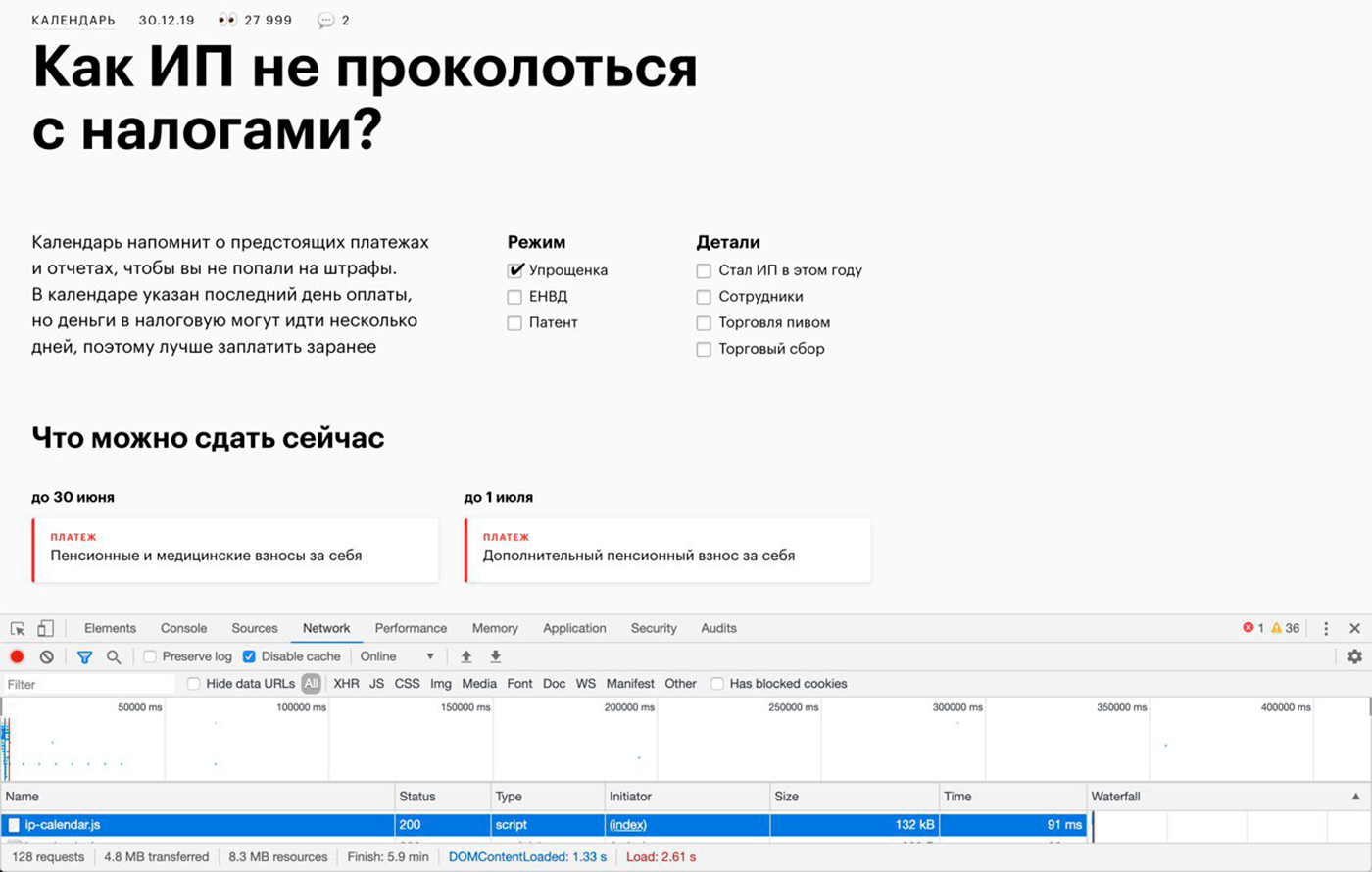Click the Filter text input field
The image size is (1372, 872).
click(x=90, y=684)
